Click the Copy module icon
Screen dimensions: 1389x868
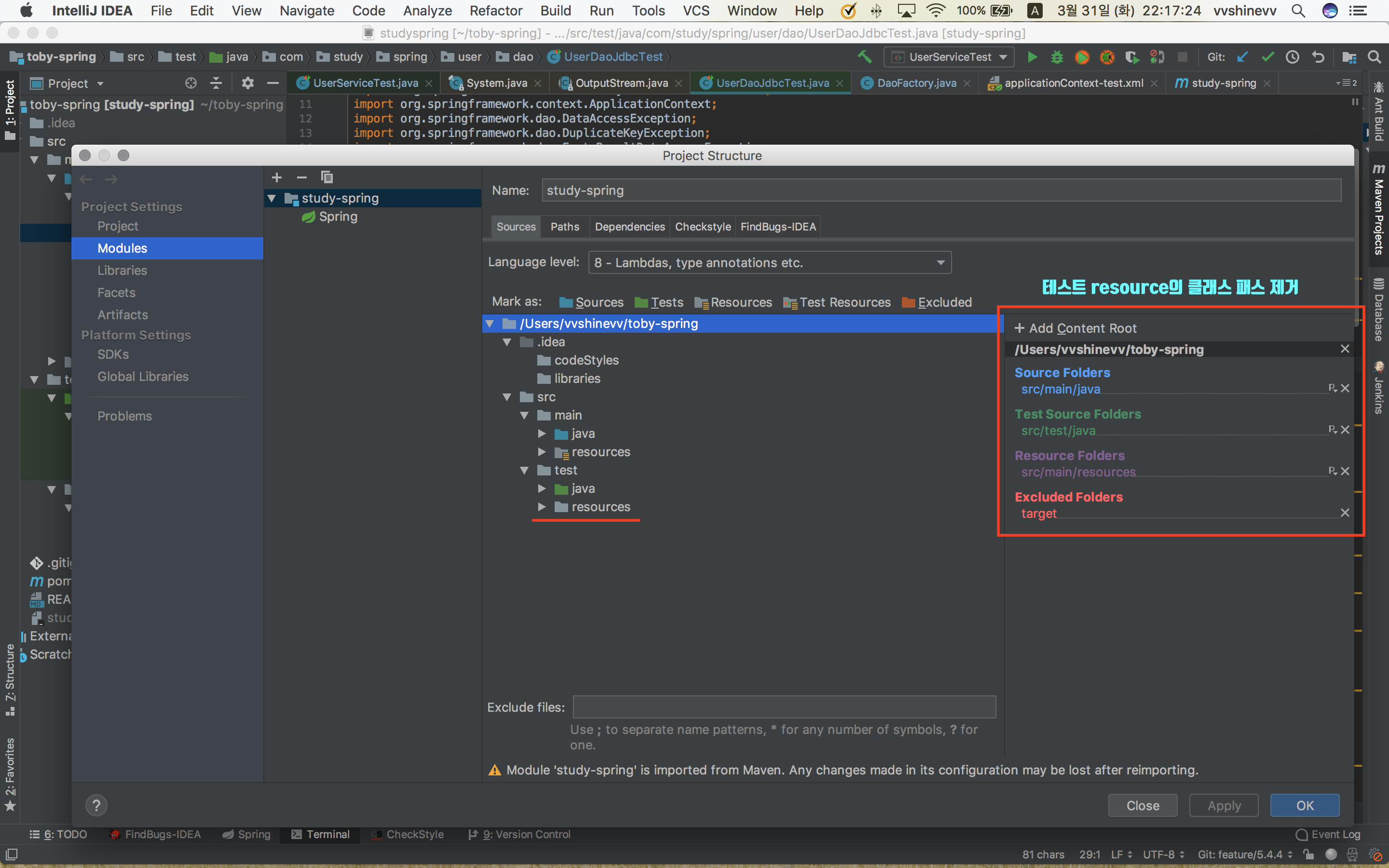[x=327, y=177]
